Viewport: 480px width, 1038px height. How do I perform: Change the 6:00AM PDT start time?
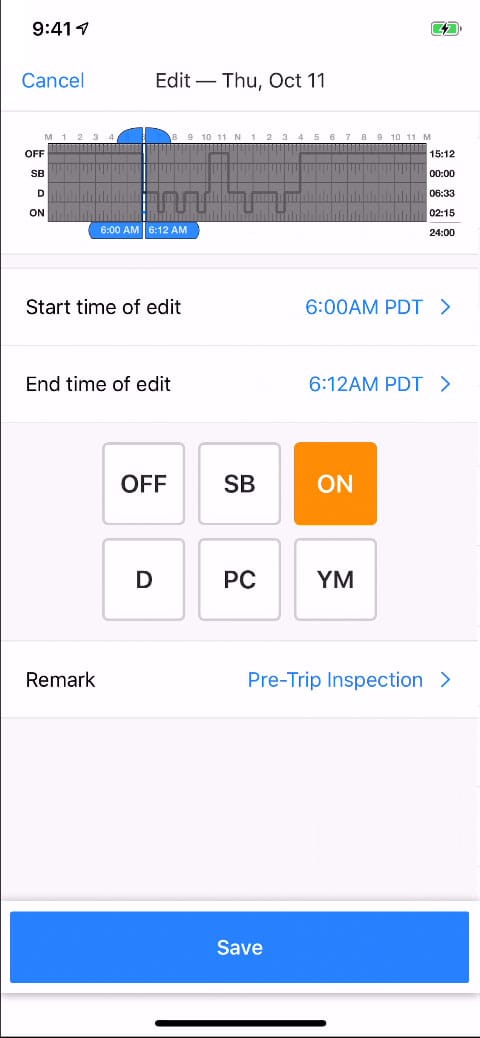pos(363,307)
